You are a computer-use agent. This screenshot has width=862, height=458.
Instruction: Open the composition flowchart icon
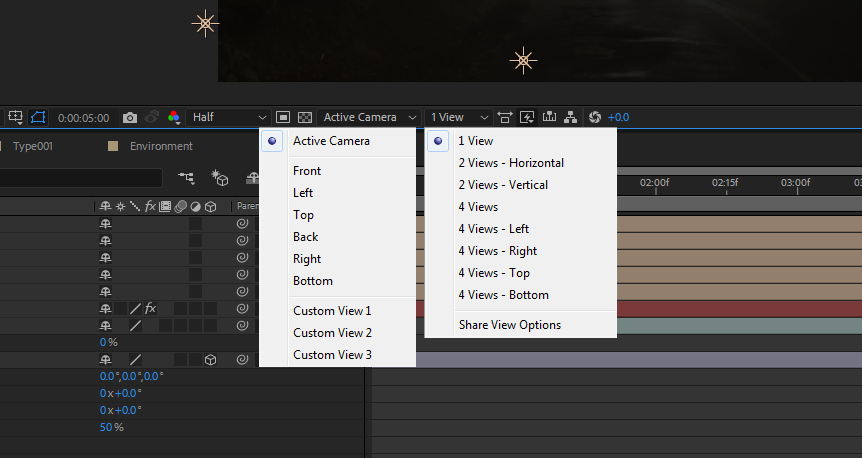(570, 117)
